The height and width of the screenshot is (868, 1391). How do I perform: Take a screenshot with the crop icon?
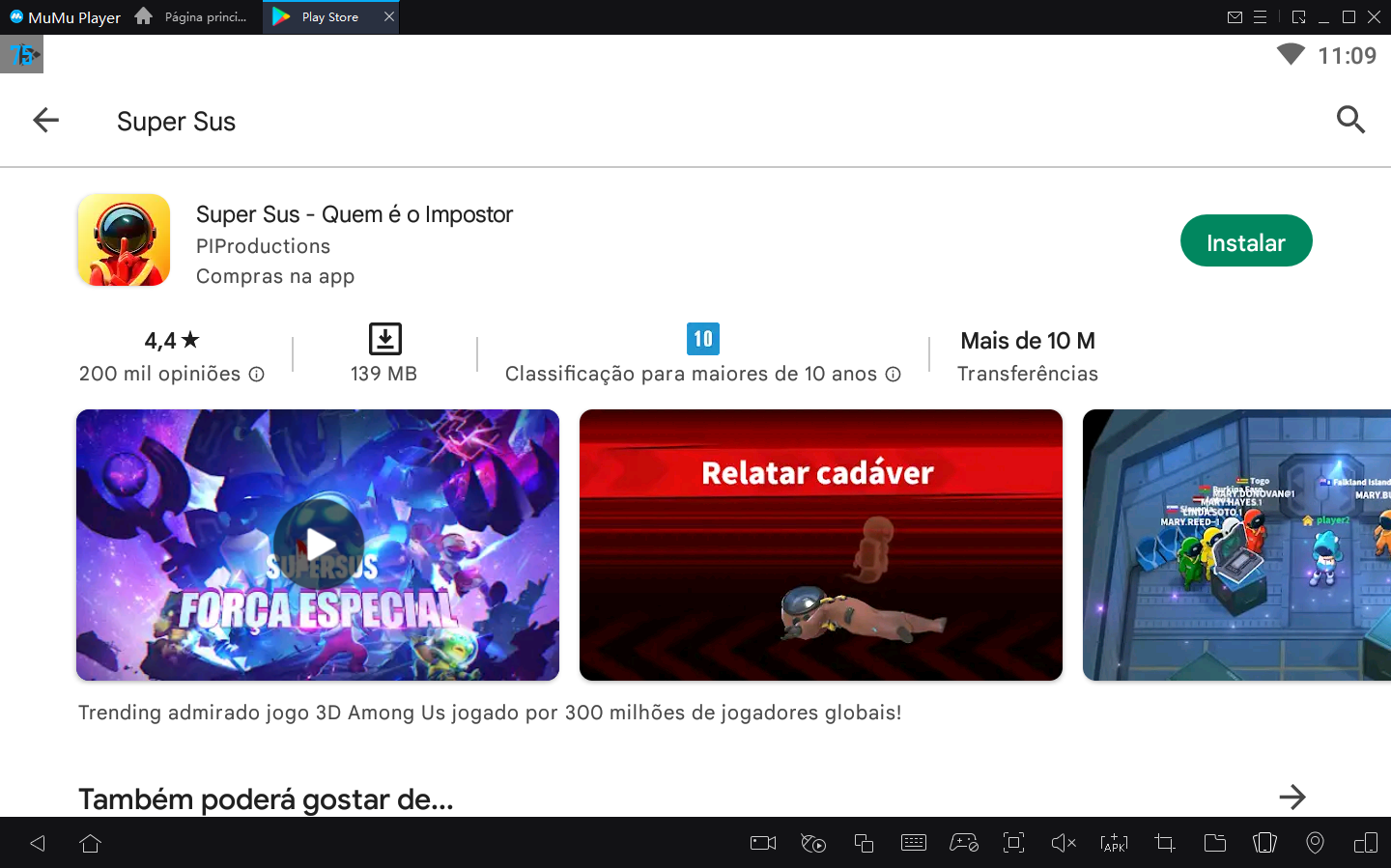(1164, 843)
